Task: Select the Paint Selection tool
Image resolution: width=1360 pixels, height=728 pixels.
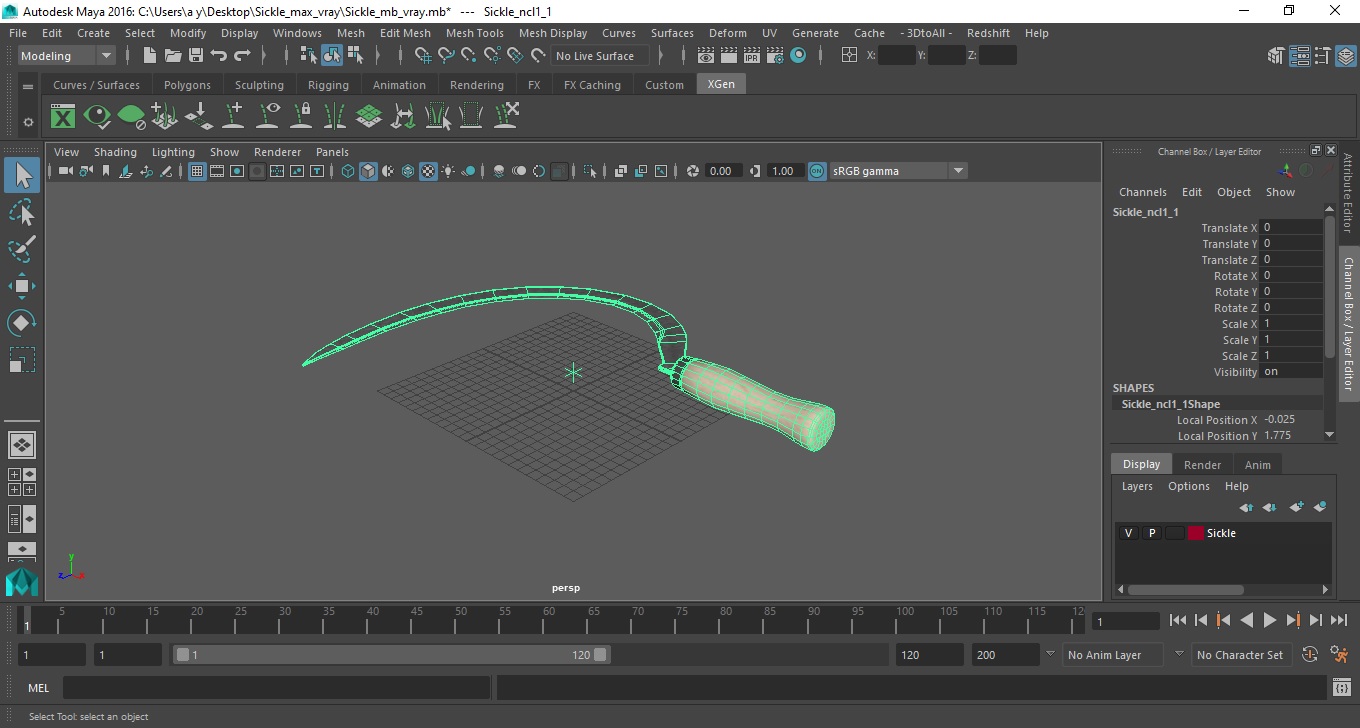Action: click(x=22, y=249)
